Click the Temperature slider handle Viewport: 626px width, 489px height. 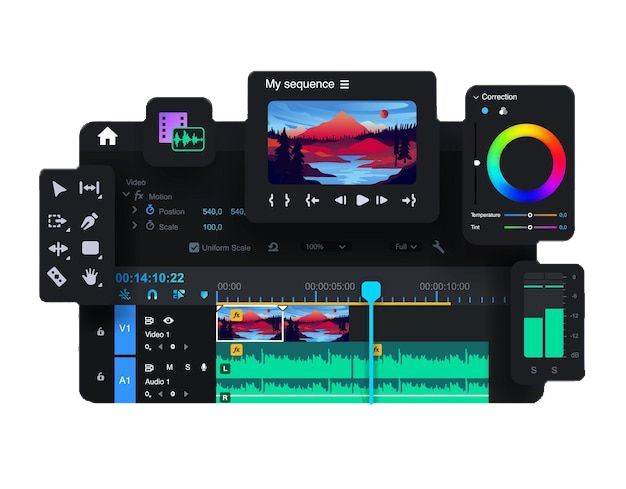click(530, 215)
